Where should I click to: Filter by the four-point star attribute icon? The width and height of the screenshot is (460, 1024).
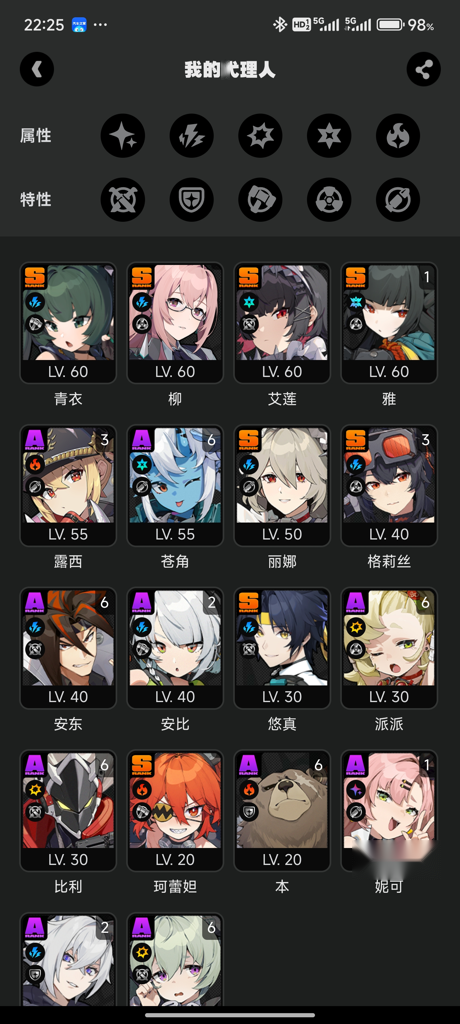point(123,136)
